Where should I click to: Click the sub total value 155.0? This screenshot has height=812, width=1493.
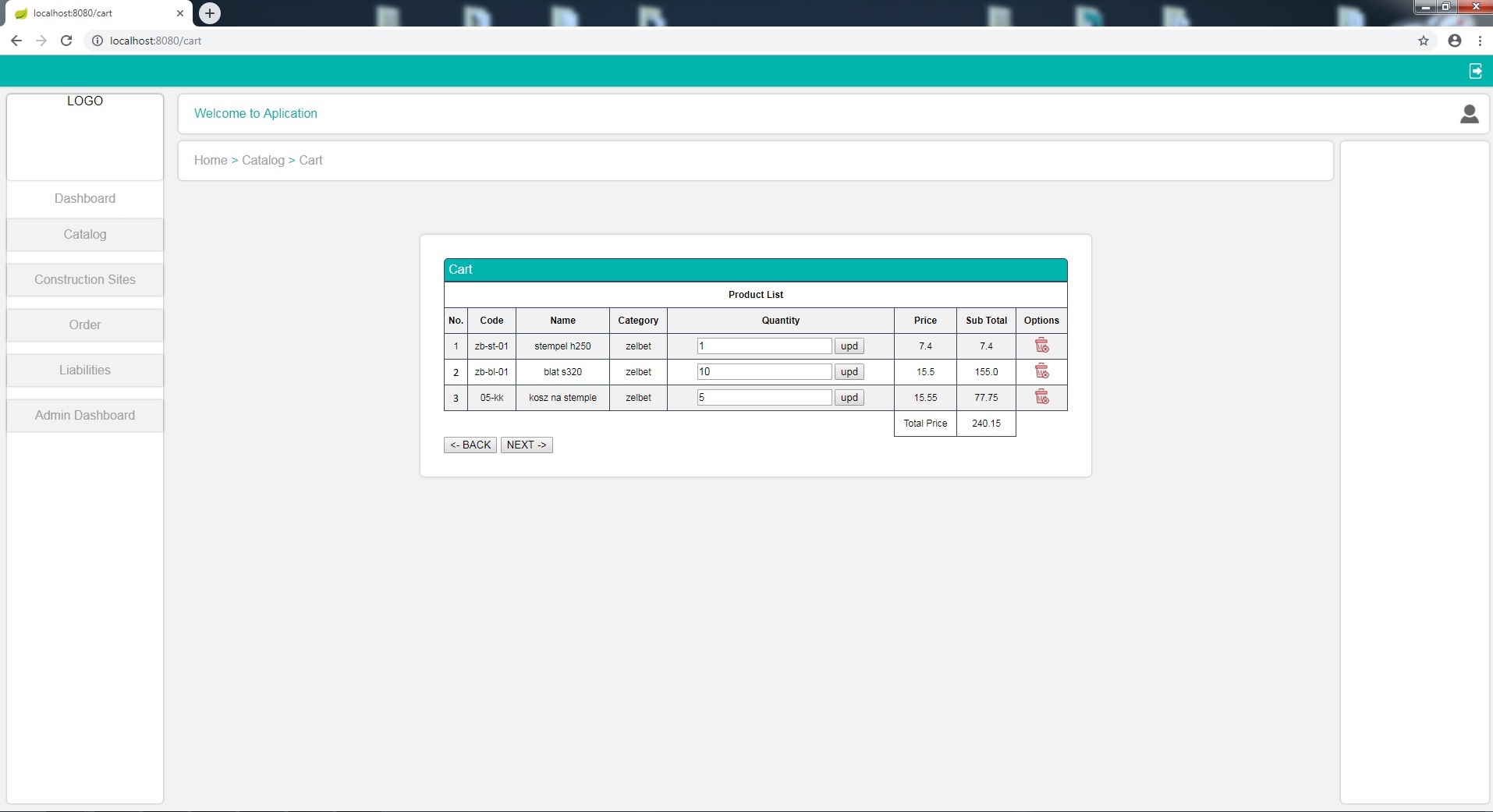(986, 371)
